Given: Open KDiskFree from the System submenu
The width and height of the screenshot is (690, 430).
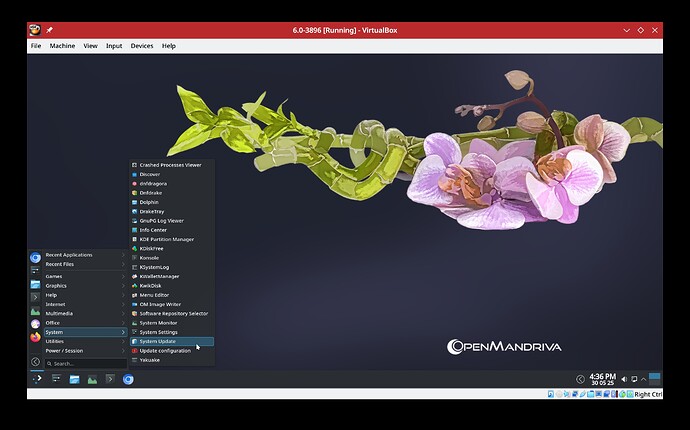Looking at the screenshot, I should coord(172,248).
